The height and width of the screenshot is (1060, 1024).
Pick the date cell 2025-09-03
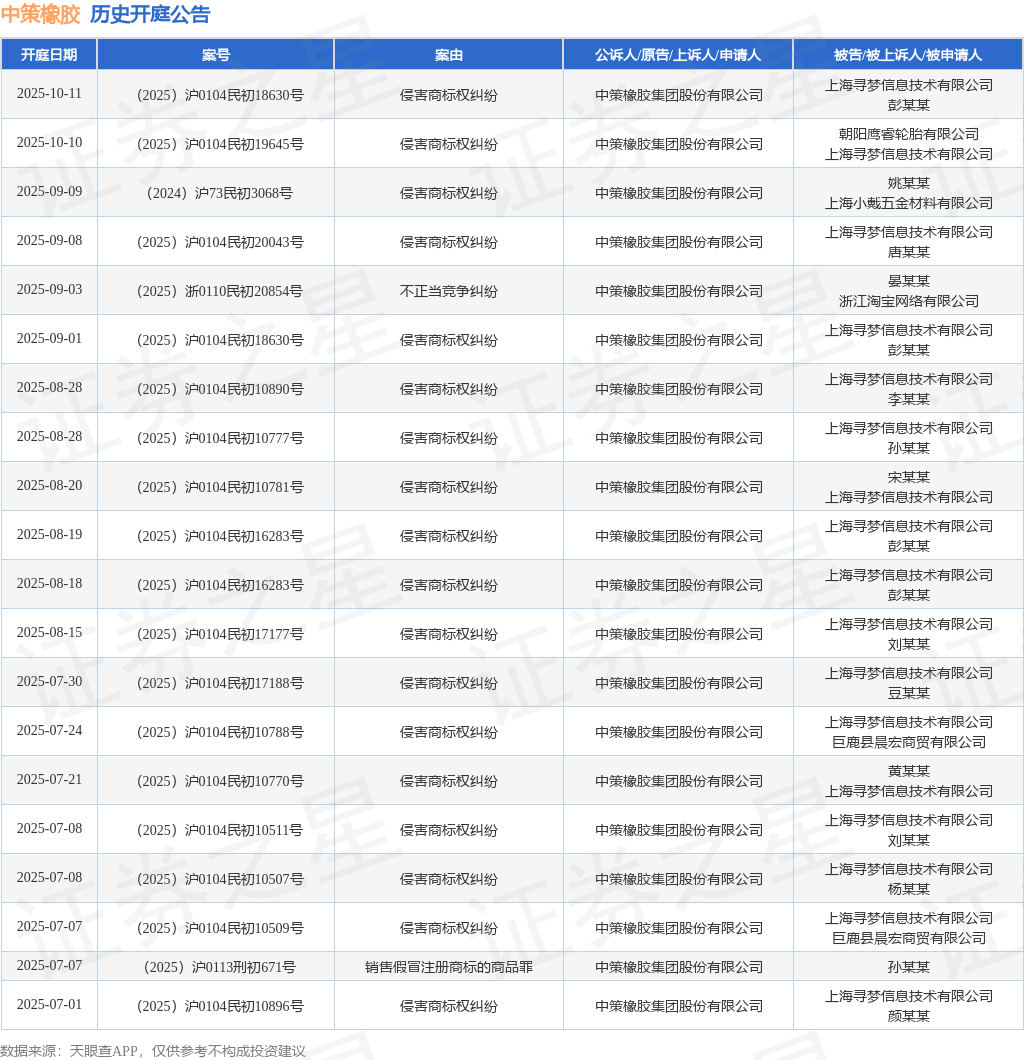pos(49,290)
